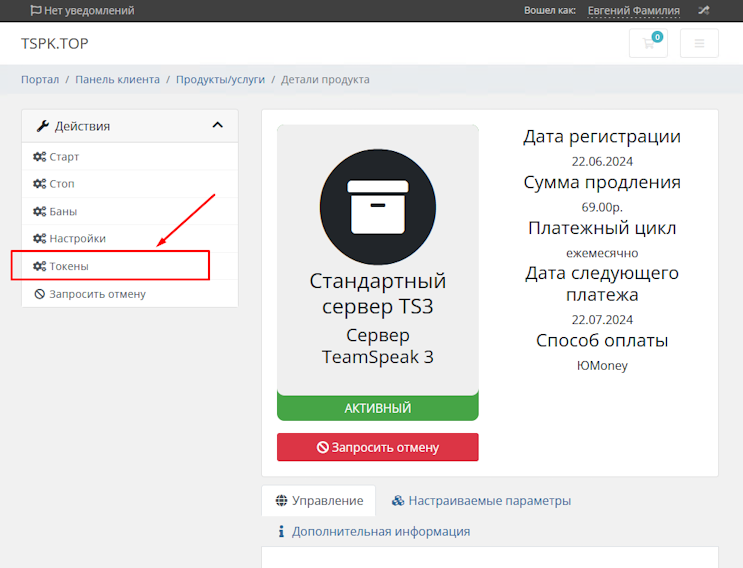Open the hamburger menu button
743x568 pixels.
[699, 44]
